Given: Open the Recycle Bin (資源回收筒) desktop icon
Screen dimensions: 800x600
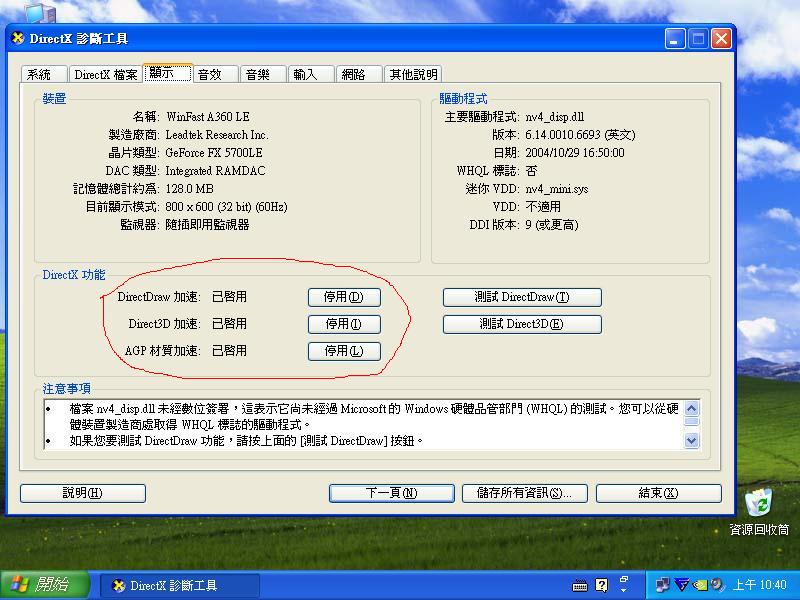Looking at the screenshot, I should pos(759,512).
